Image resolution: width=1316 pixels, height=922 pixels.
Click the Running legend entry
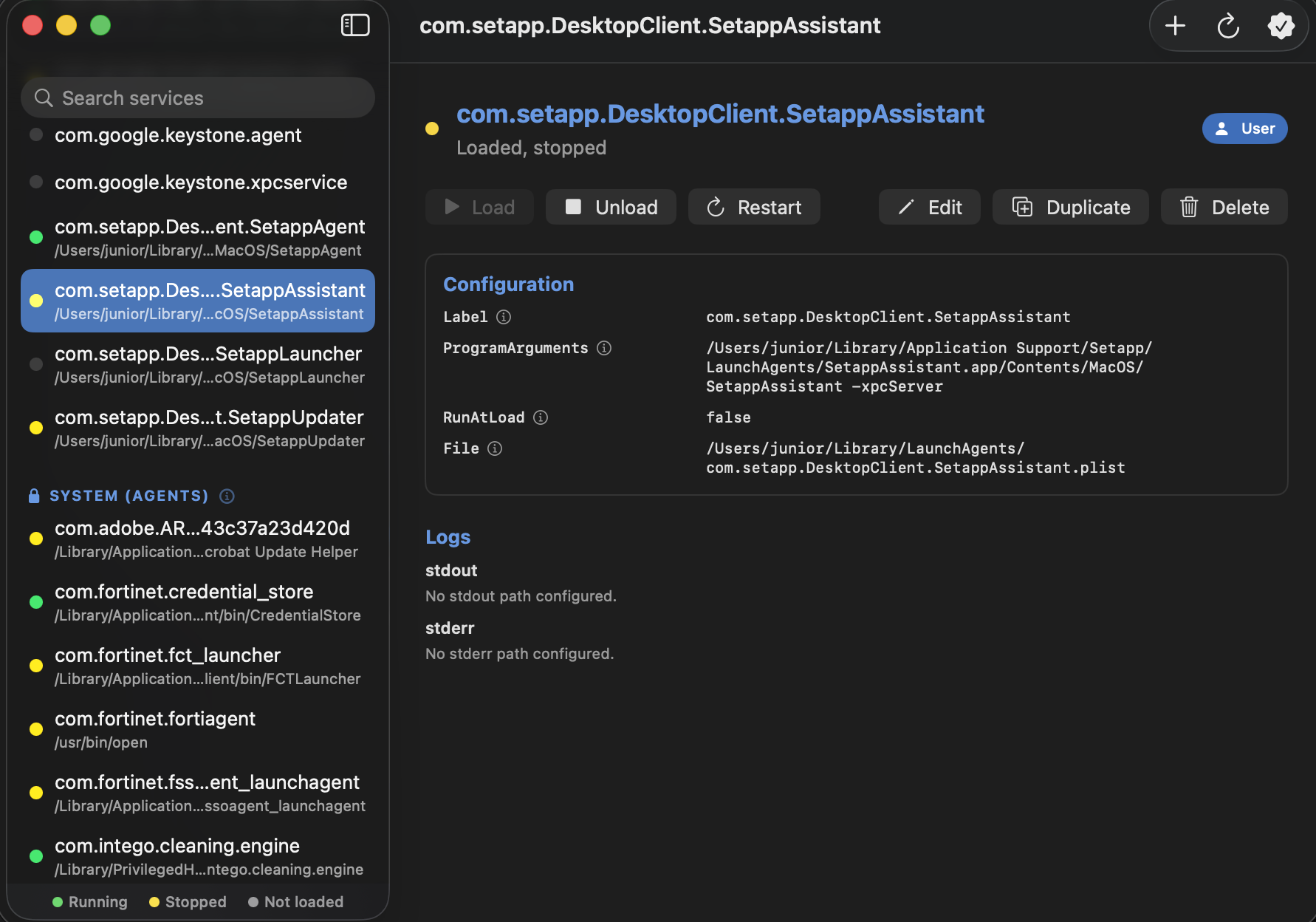click(90, 902)
